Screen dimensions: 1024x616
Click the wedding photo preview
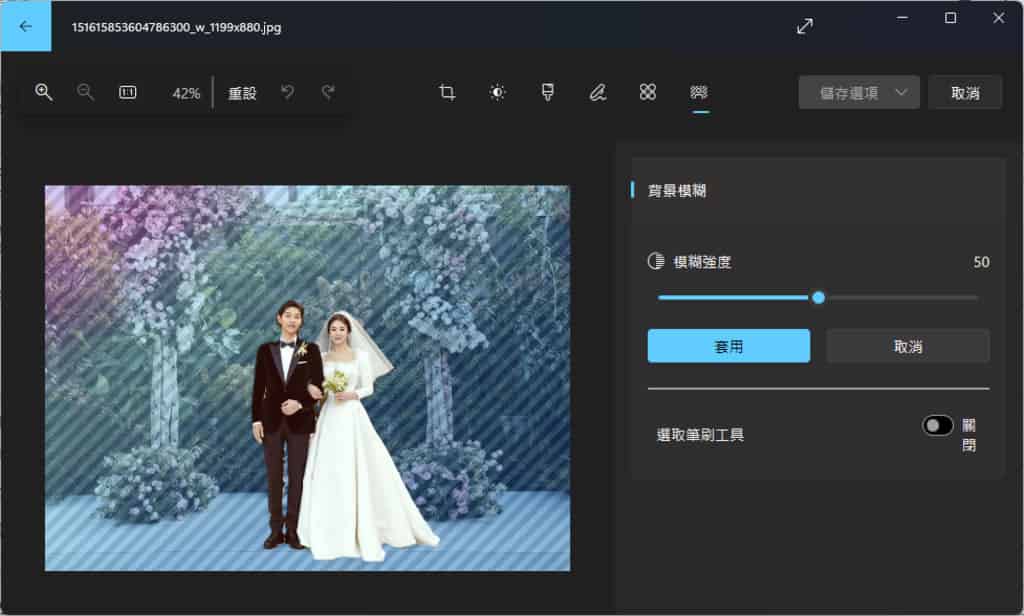point(307,378)
